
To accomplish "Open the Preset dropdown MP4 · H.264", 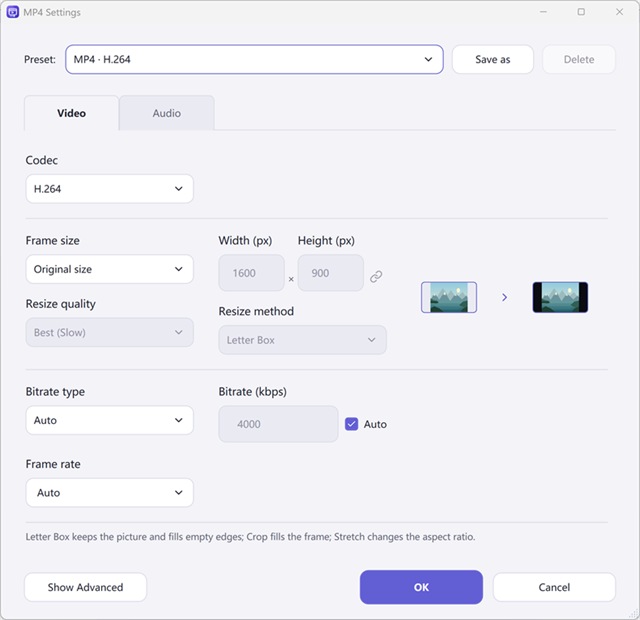I will click(254, 60).
